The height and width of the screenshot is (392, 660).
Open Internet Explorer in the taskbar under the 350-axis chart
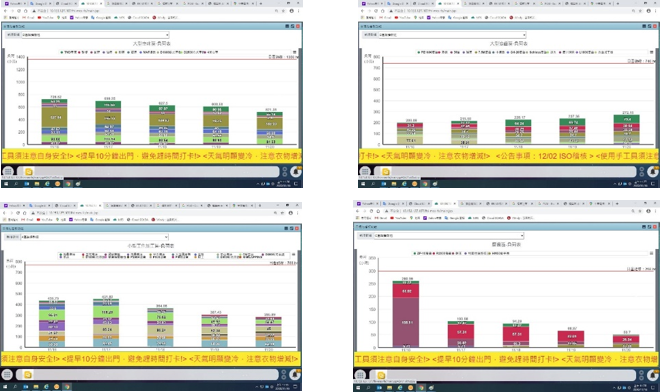pyautogui.click(x=400, y=387)
